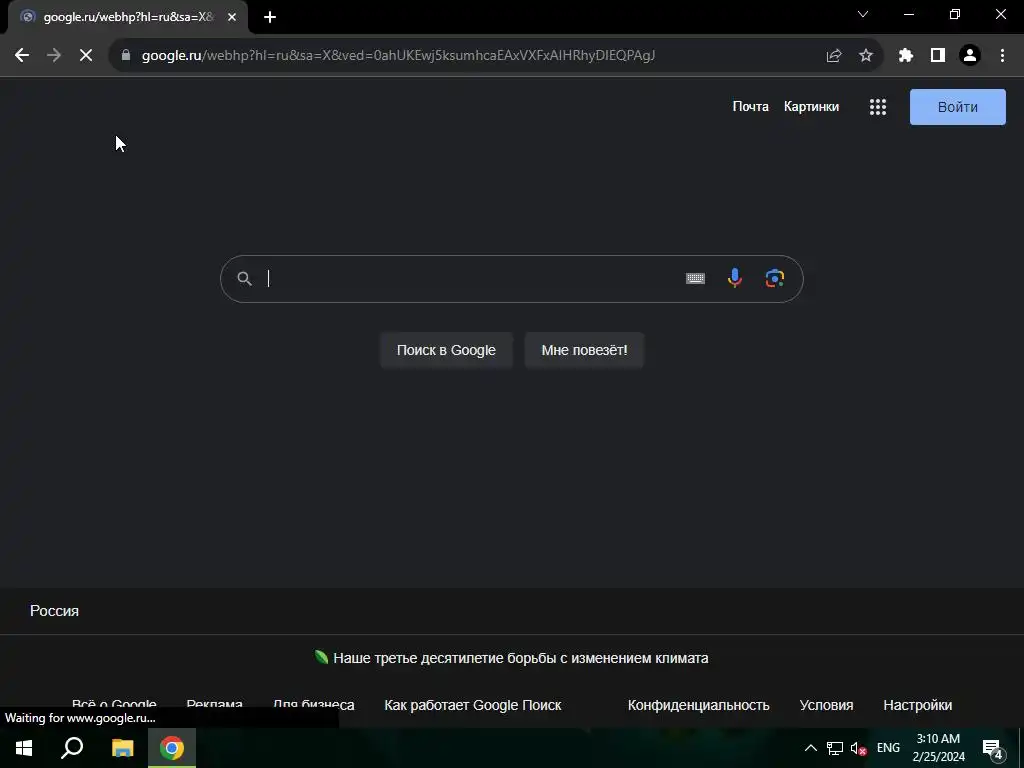Open the network status tray icon

click(x=835, y=748)
